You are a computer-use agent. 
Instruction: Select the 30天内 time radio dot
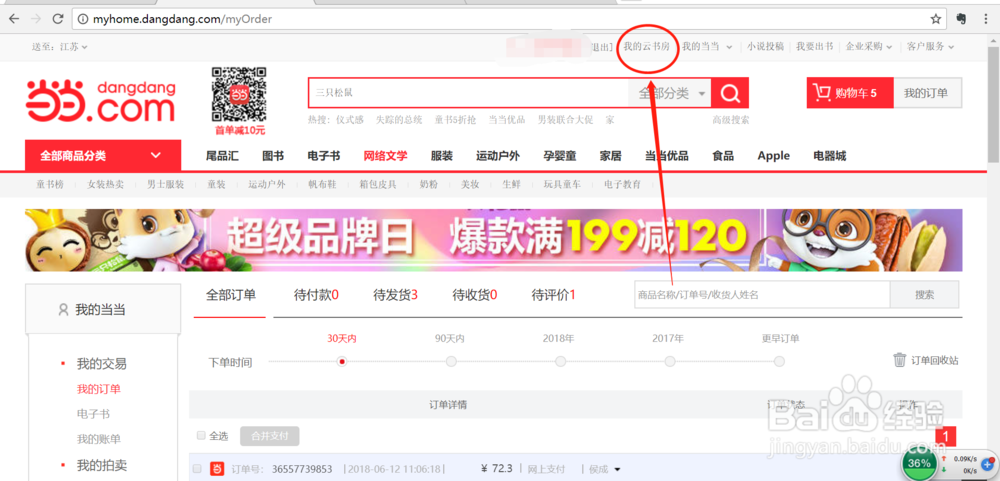(342, 362)
